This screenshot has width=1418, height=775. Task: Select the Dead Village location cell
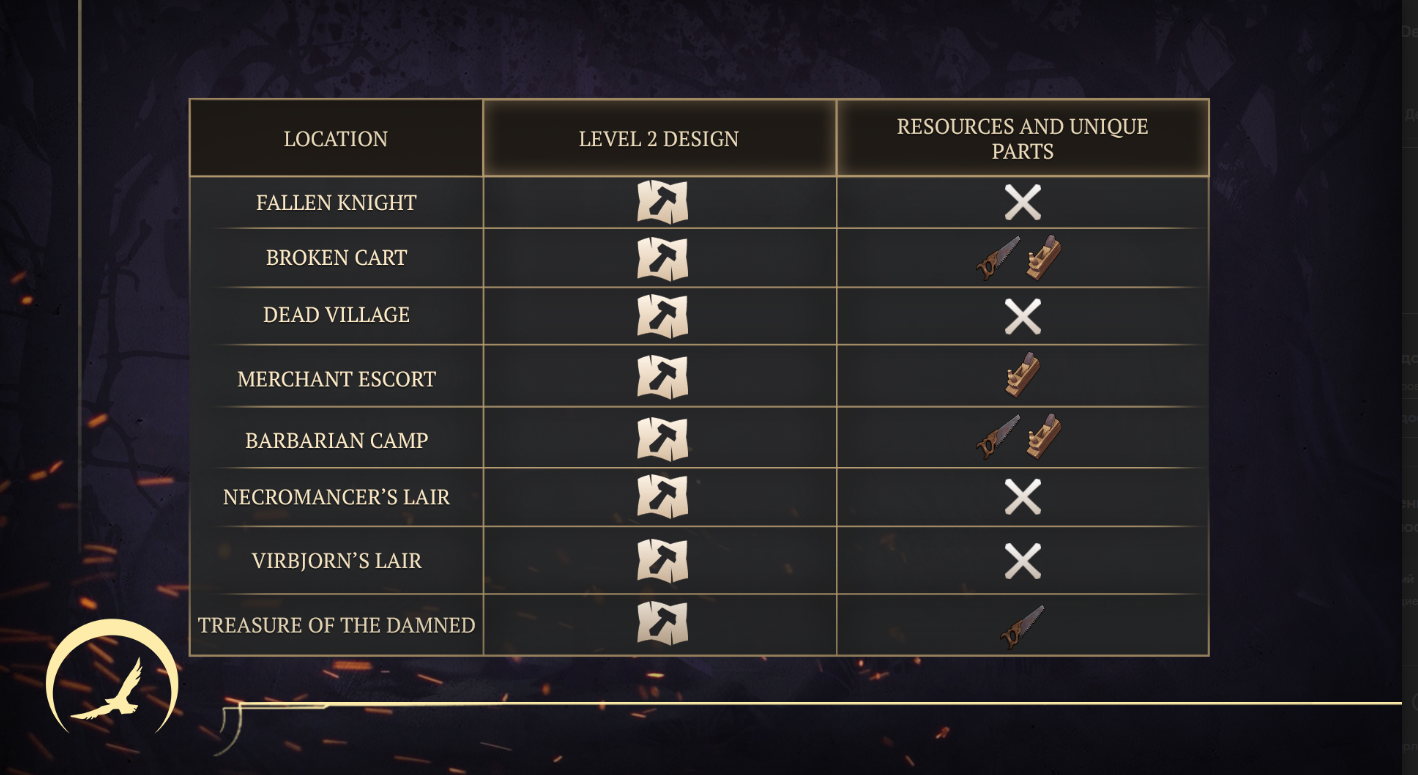click(336, 315)
